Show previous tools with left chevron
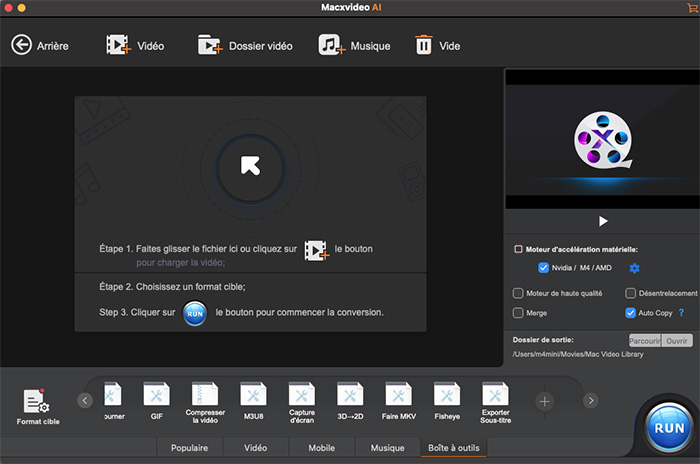The image size is (700, 464). [x=85, y=400]
